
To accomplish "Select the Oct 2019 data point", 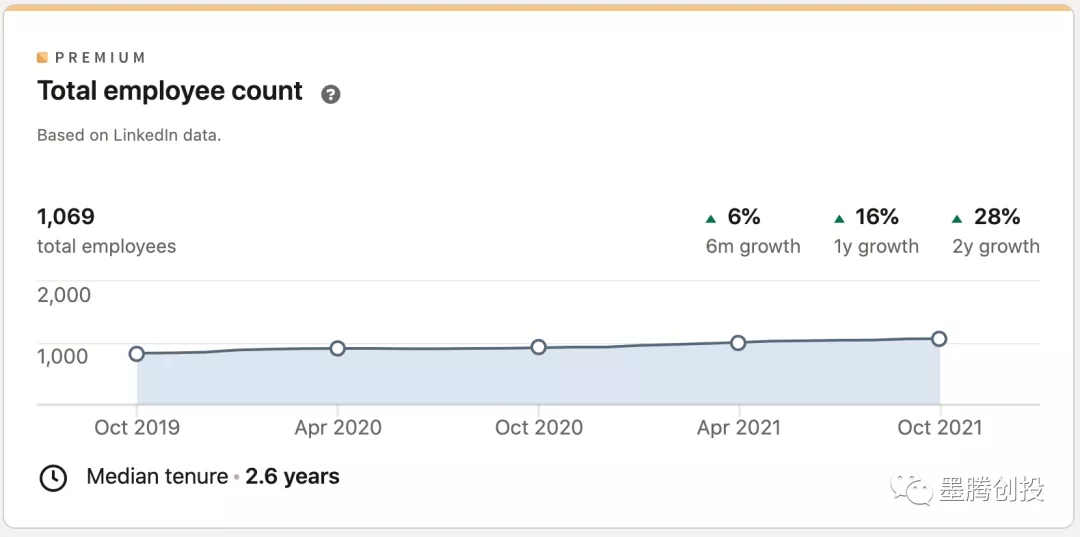I will tap(137, 353).
